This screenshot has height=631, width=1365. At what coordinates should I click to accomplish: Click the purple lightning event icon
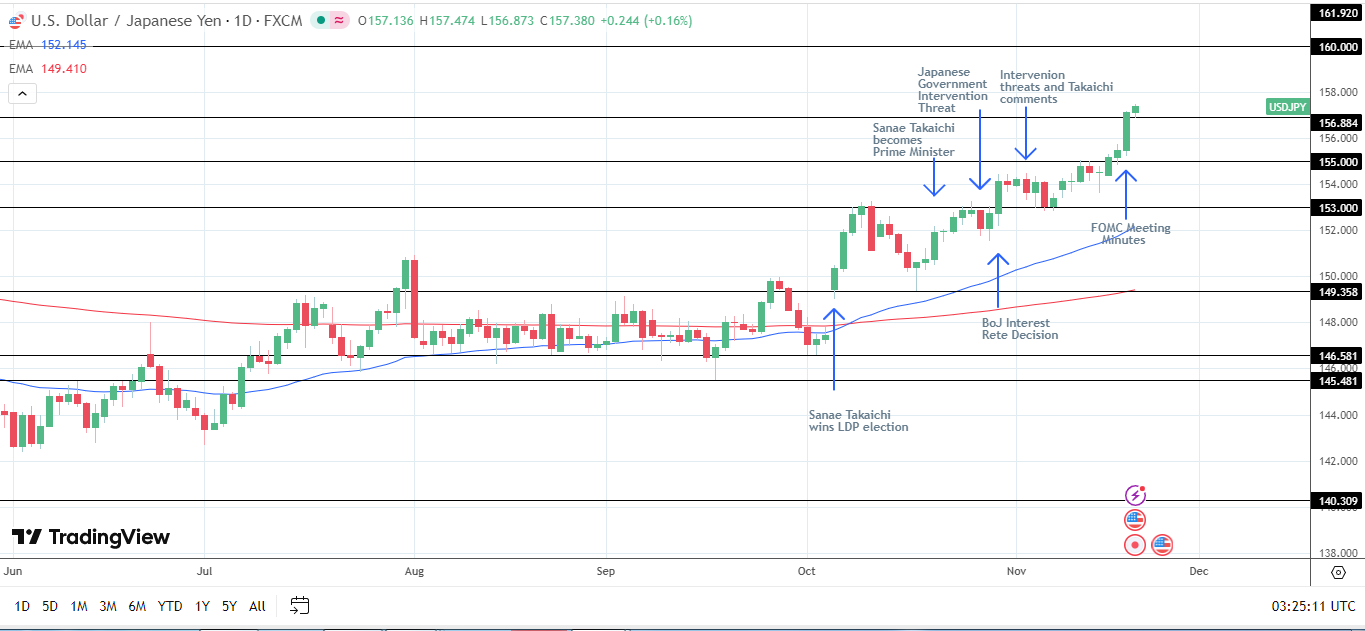point(1135,495)
